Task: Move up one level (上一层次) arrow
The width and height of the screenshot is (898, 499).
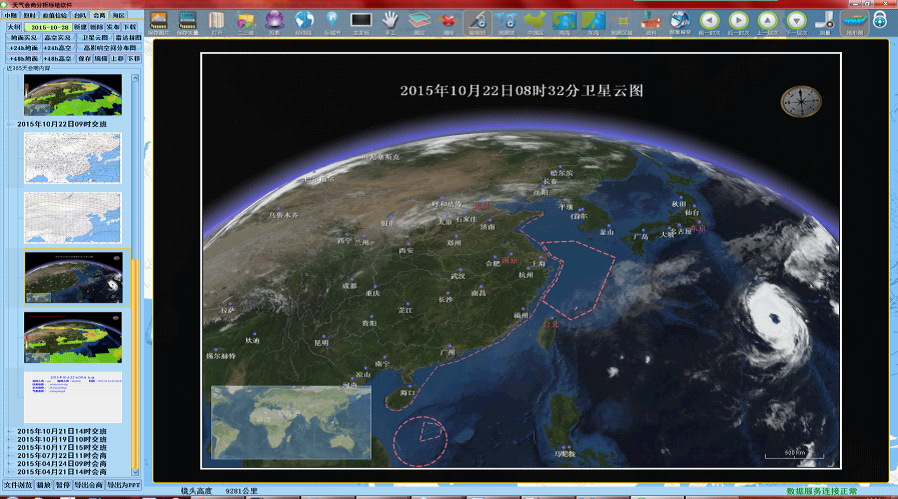Action: coord(767,23)
